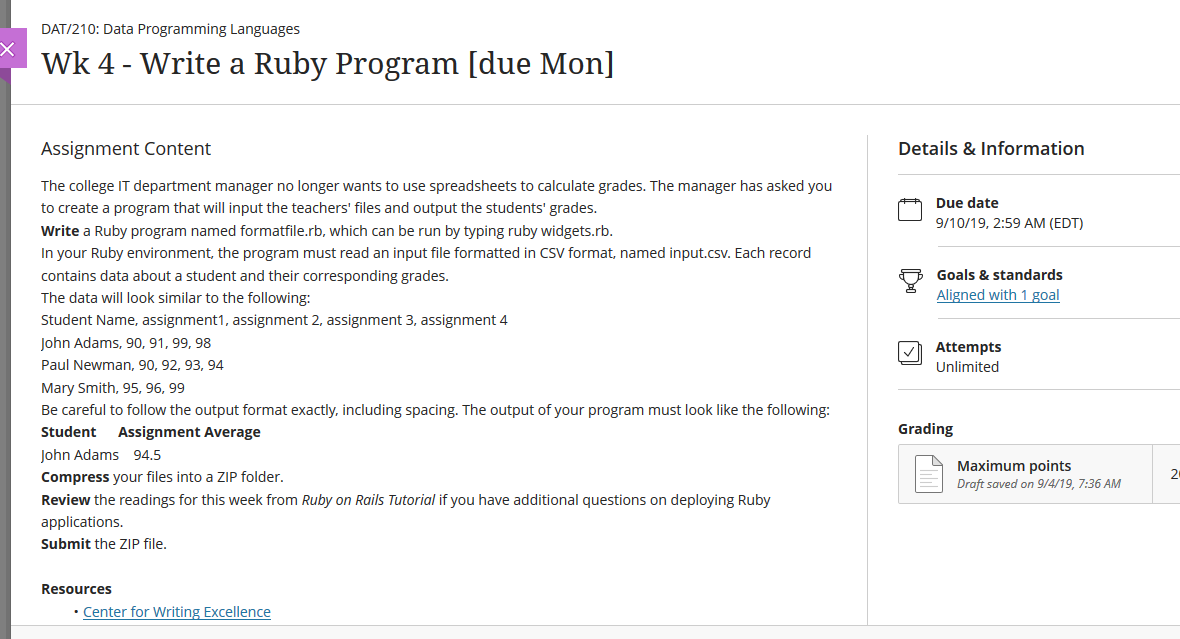Click the due date value 9/10/19, 2:59 AM
Image resolution: width=1180 pixels, height=639 pixels.
point(1008,223)
